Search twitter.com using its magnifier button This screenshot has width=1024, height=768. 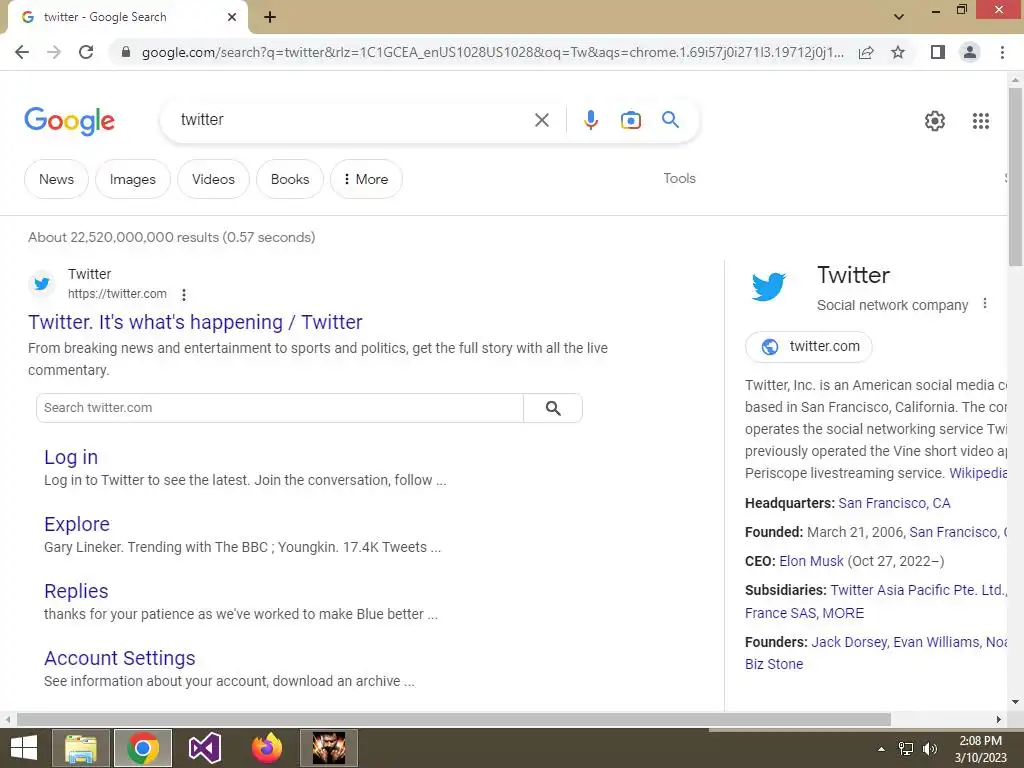(x=553, y=408)
